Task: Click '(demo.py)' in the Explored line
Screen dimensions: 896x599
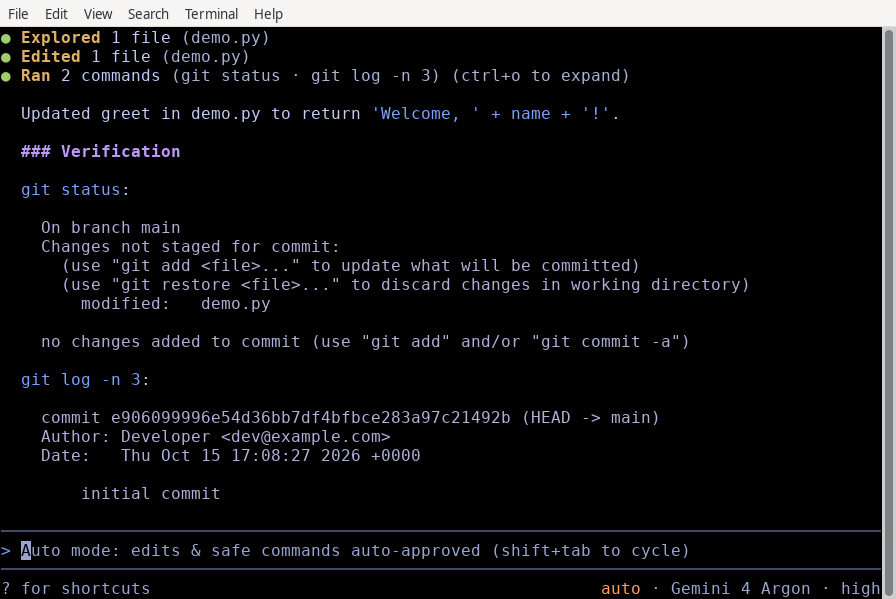Action: pyautogui.click(x=226, y=38)
